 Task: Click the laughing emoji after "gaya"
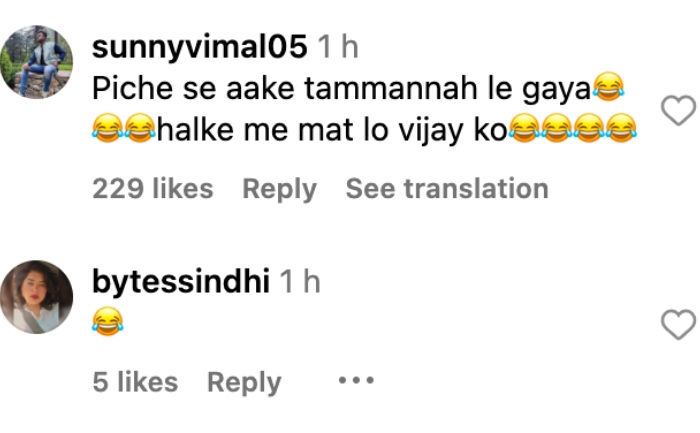pos(608,87)
